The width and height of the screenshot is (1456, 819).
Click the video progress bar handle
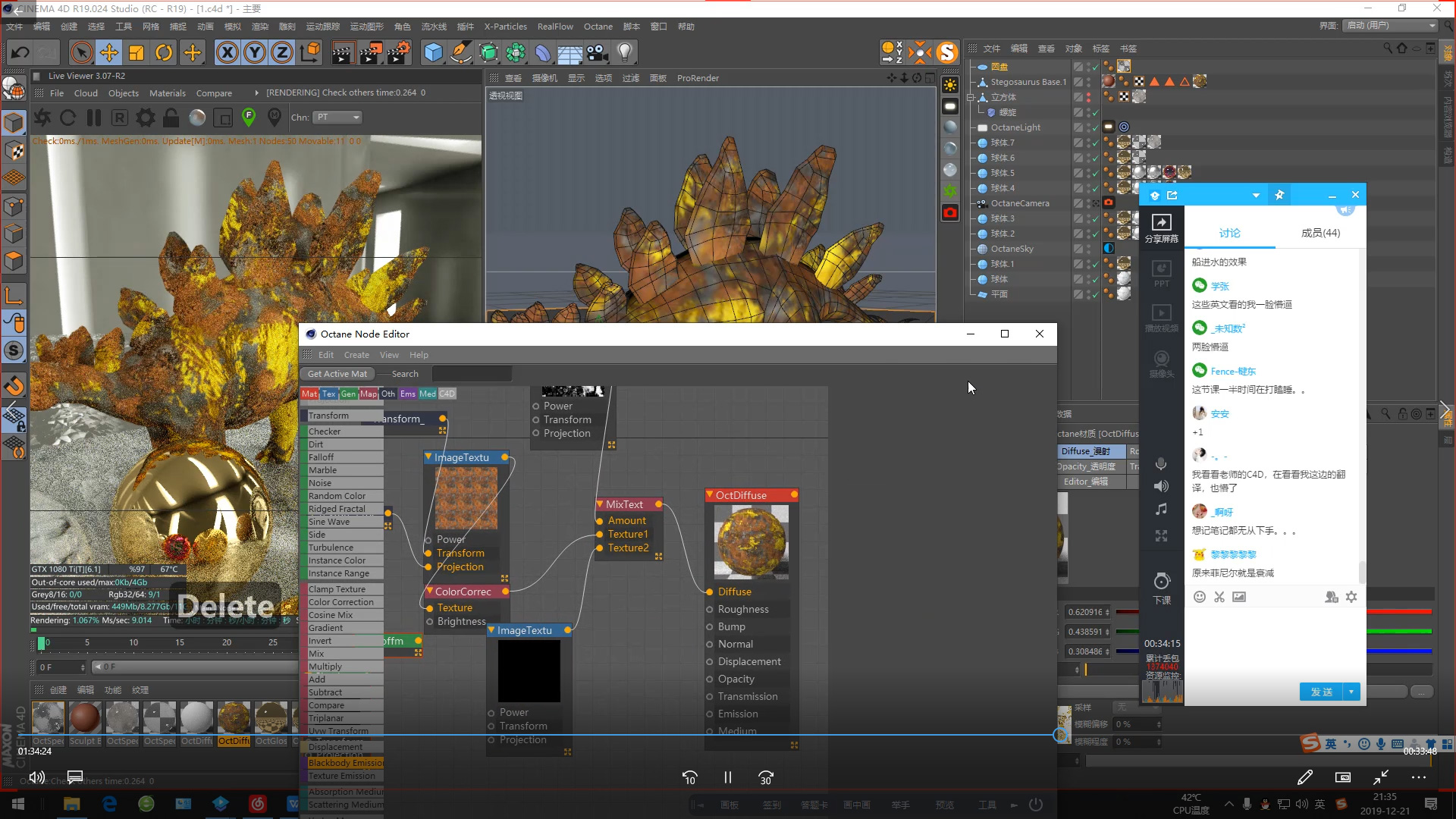point(1060,734)
